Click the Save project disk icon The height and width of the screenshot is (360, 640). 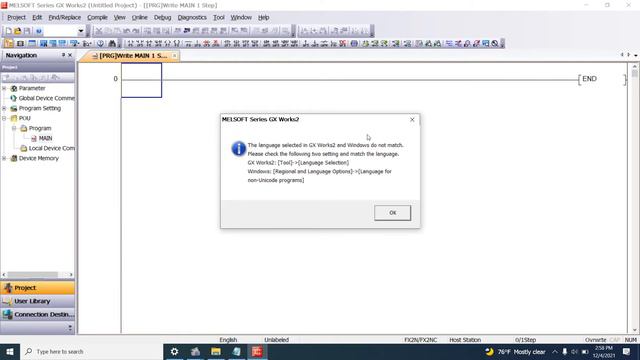point(27,31)
